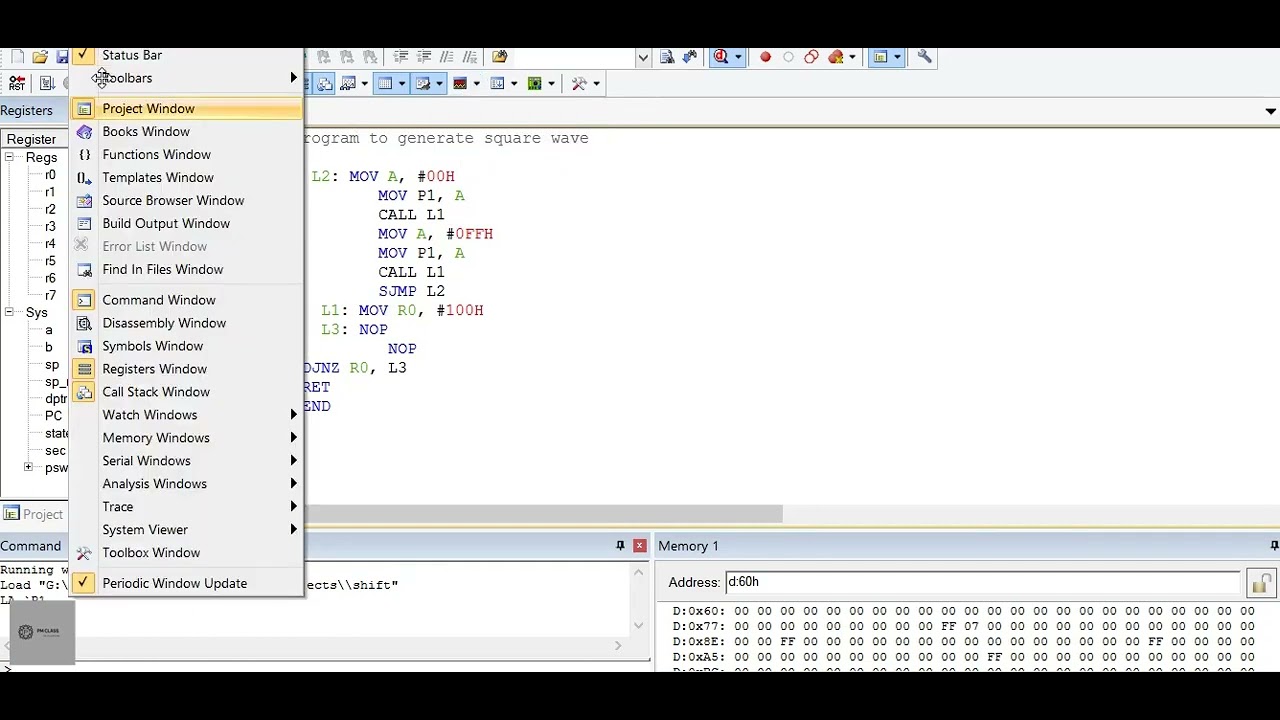Image resolution: width=1280 pixels, height=720 pixels.
Task: Close the Command window panel
Action: click(639, 546)
